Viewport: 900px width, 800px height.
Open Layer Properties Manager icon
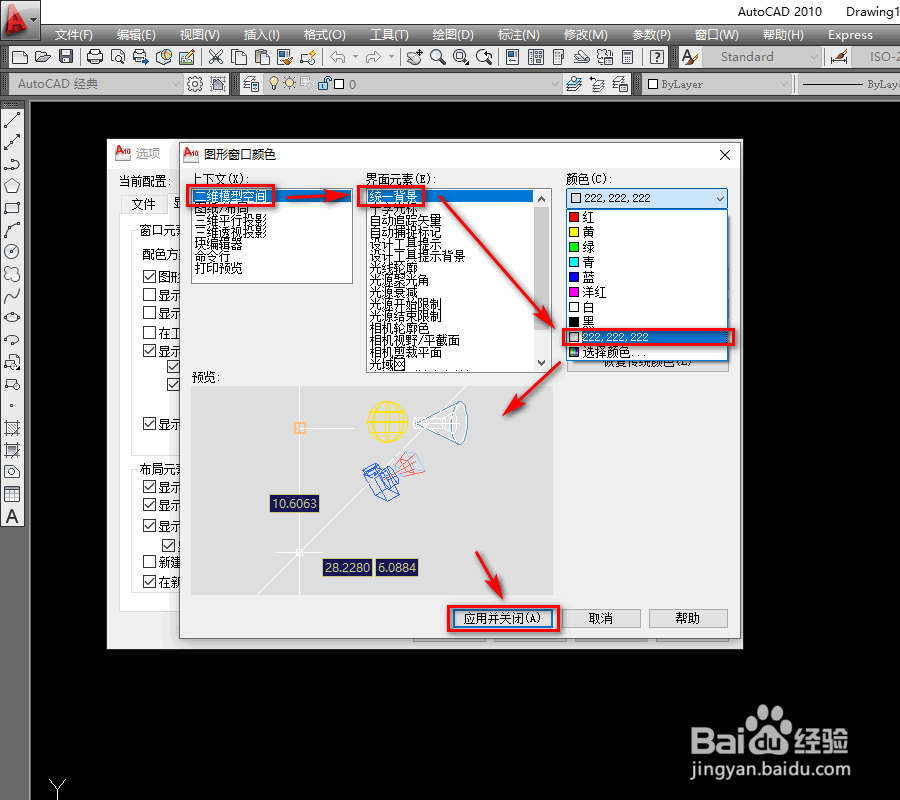pyautogui.click(x=251, y=84)
